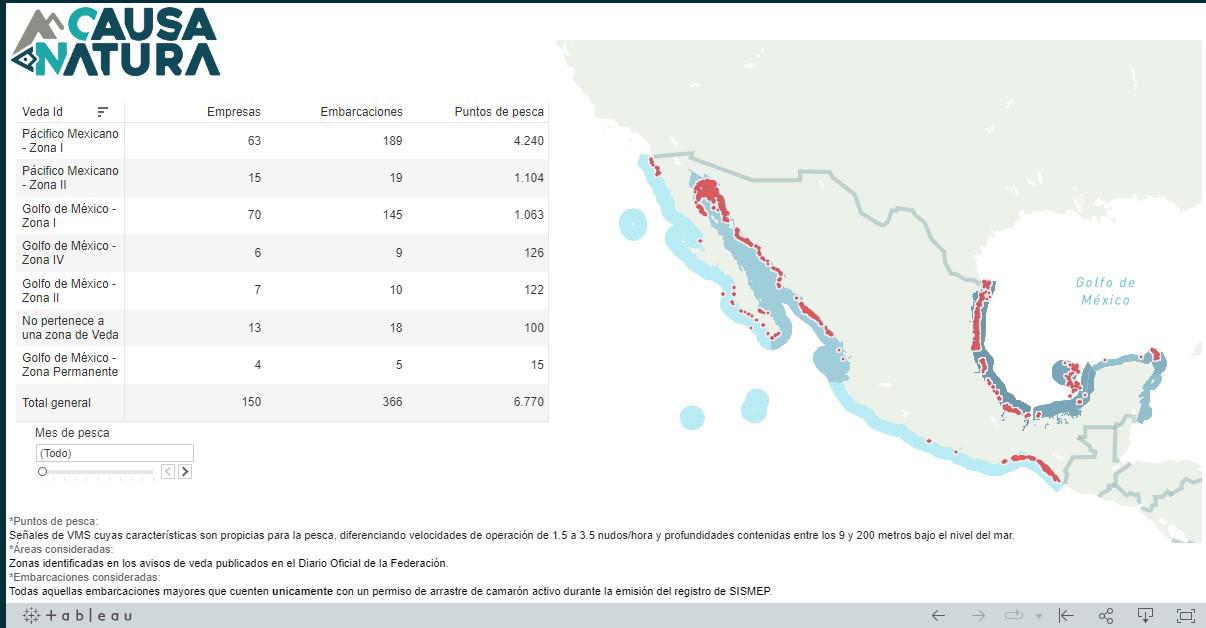Click the 6.770 total puntos value
The width and height of the screenshot is (1206, 628).
coord(527,403)
